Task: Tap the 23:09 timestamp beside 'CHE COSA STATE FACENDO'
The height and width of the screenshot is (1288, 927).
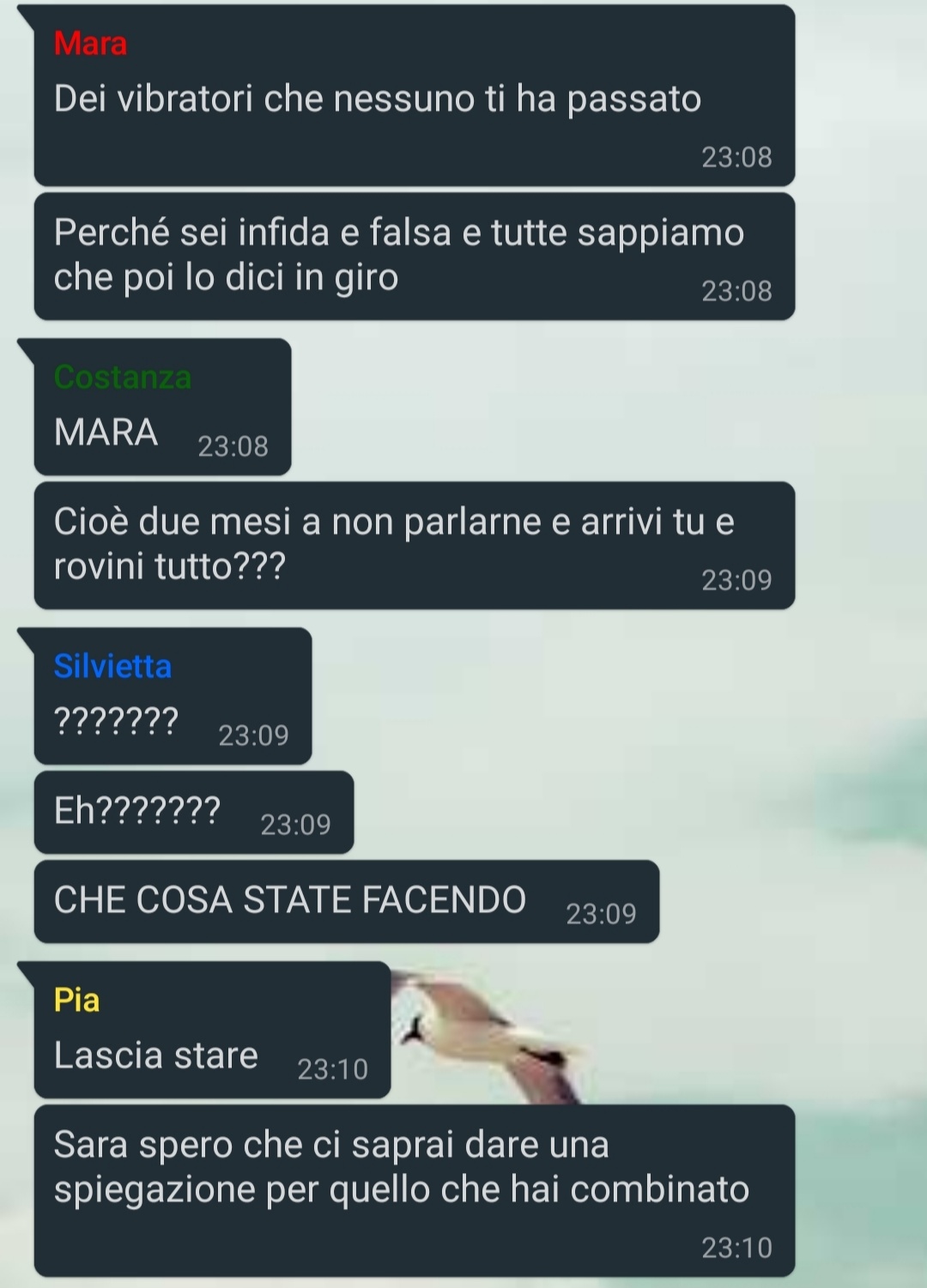Action: pos(601,913)
